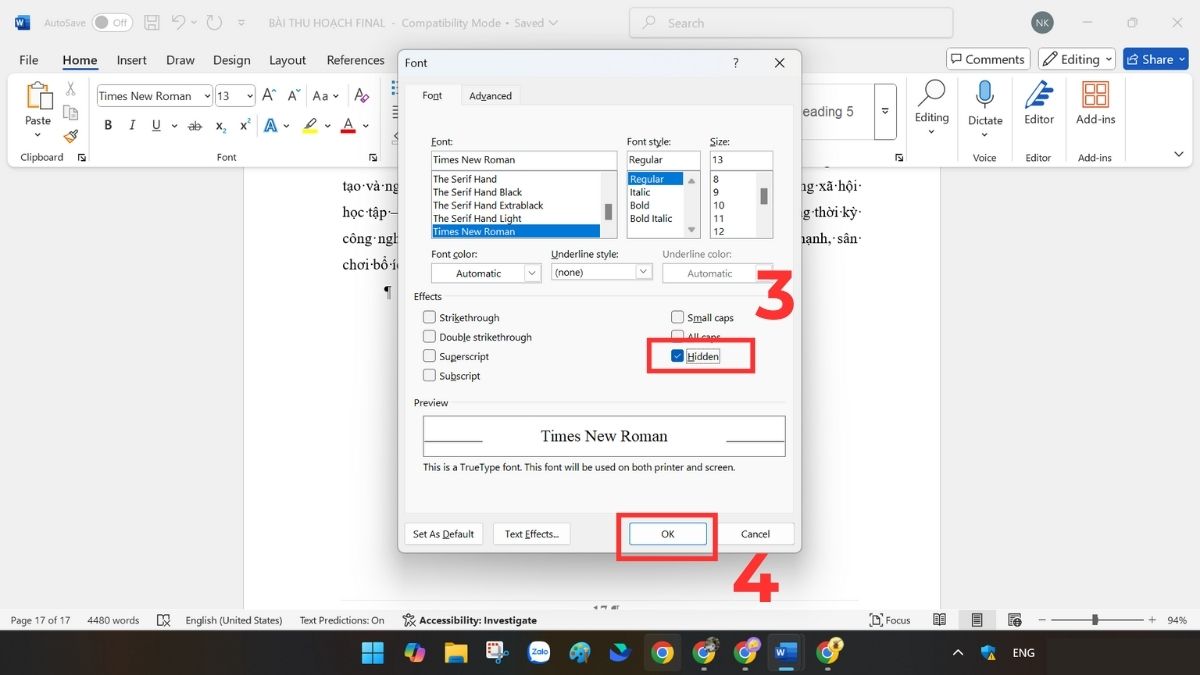Uncheck the Hidden checkbox
The image size is (1200, 675).
click(678, 356)
